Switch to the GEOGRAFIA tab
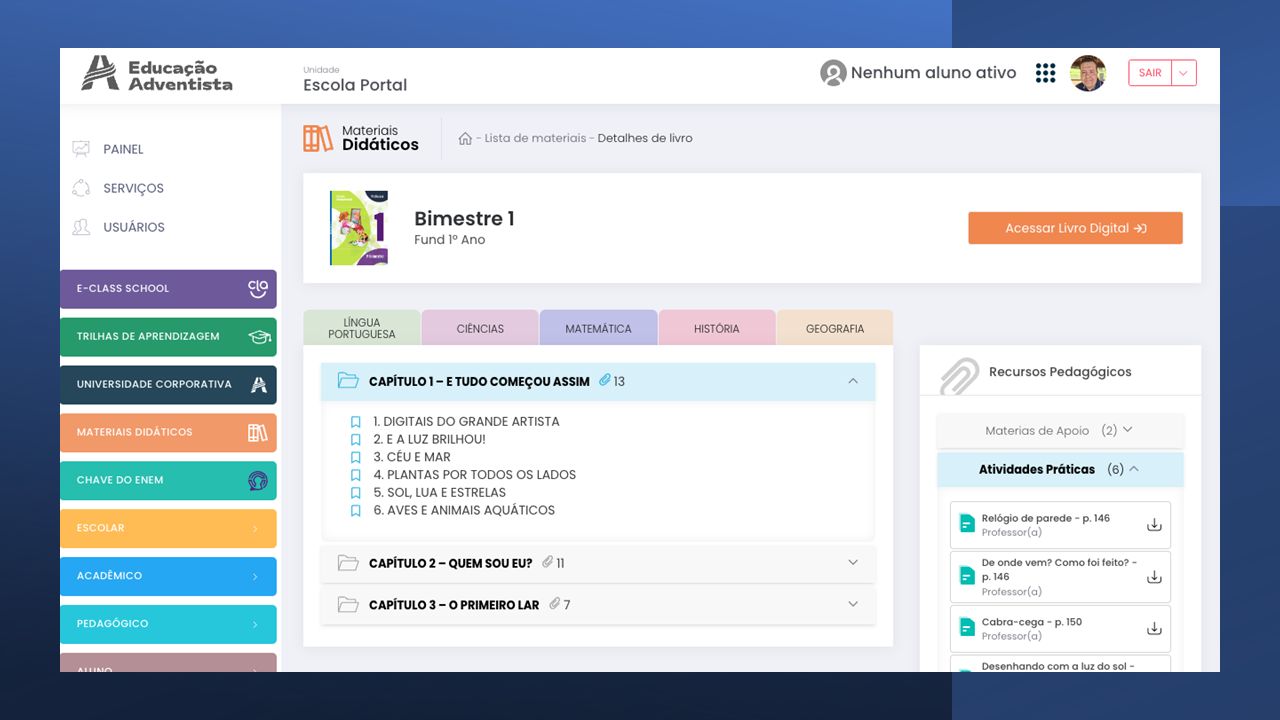The height and width of the screenshot is (720, 1280). click(x=834, y=328)
